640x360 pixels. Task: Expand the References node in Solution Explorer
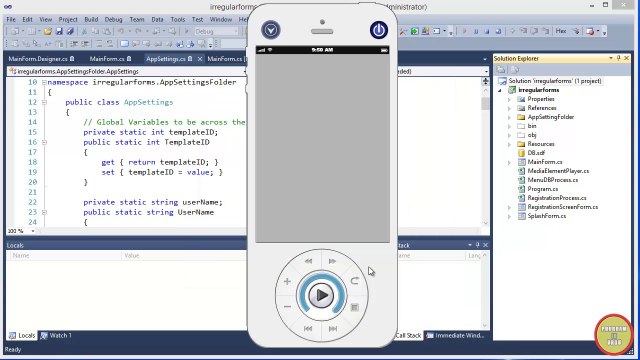[x=509, y=108]
